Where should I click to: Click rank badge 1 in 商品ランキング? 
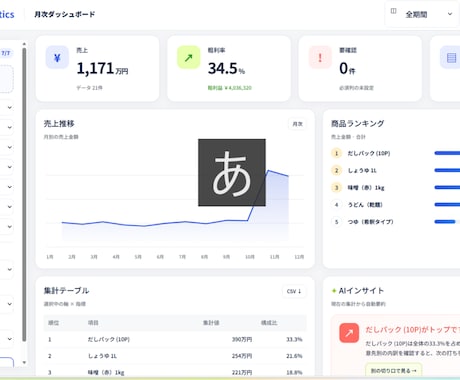pyautogui.click(x=336, y=153)
